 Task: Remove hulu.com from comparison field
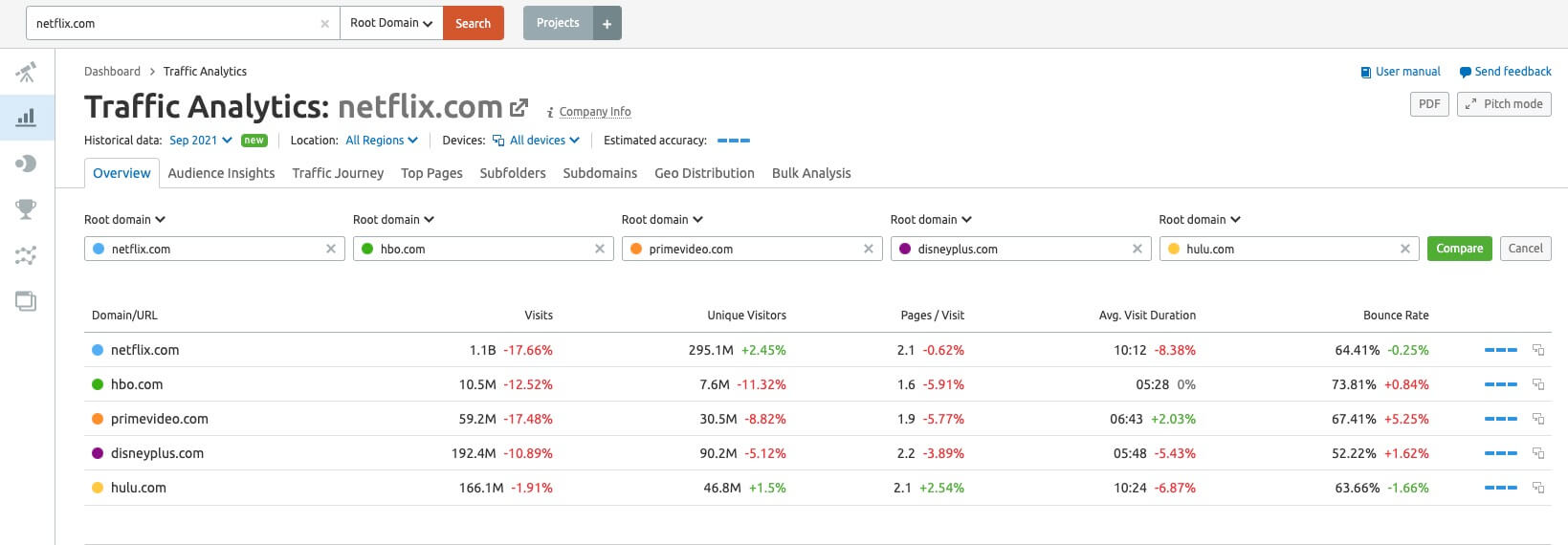1405,249
